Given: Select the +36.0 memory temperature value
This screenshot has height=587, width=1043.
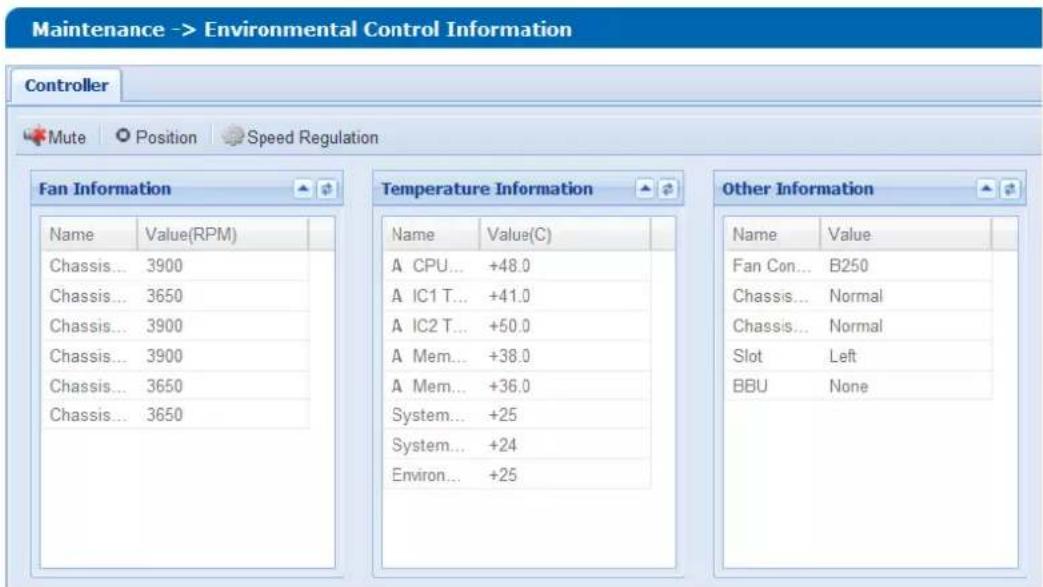Looking at the screenshot, I should coord(509,386).
